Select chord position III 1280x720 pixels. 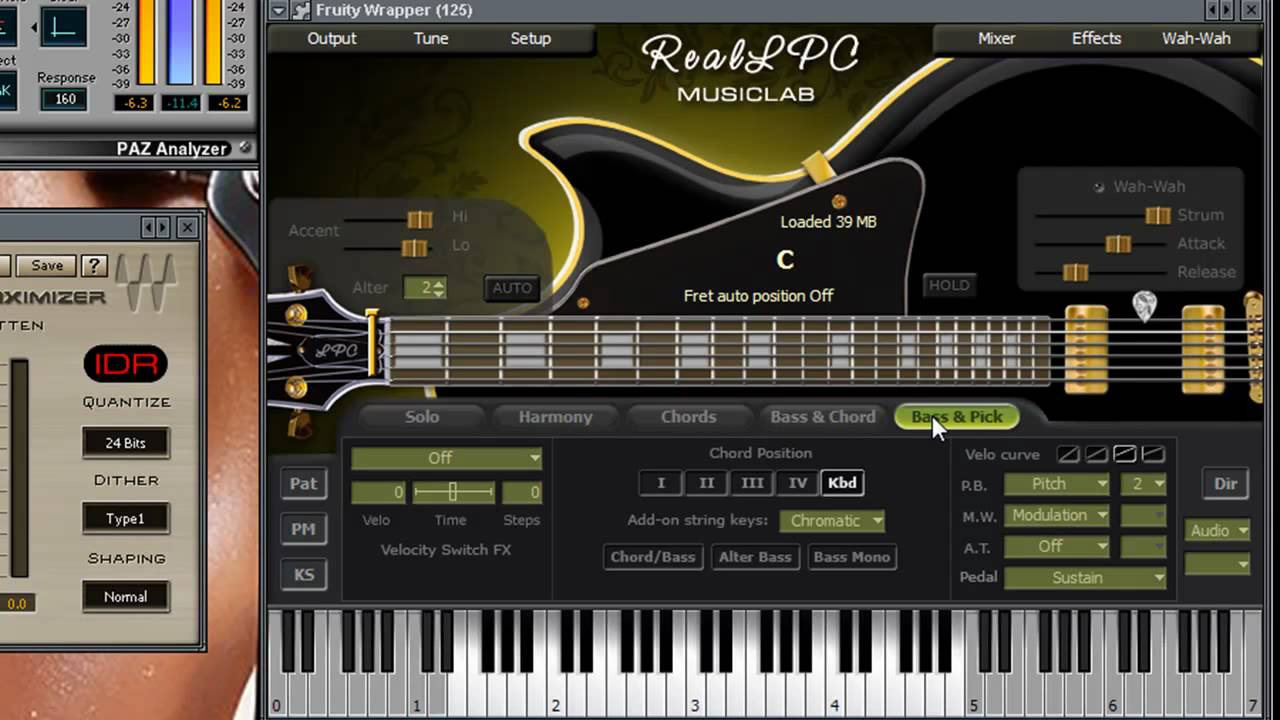tap(752, 483)
